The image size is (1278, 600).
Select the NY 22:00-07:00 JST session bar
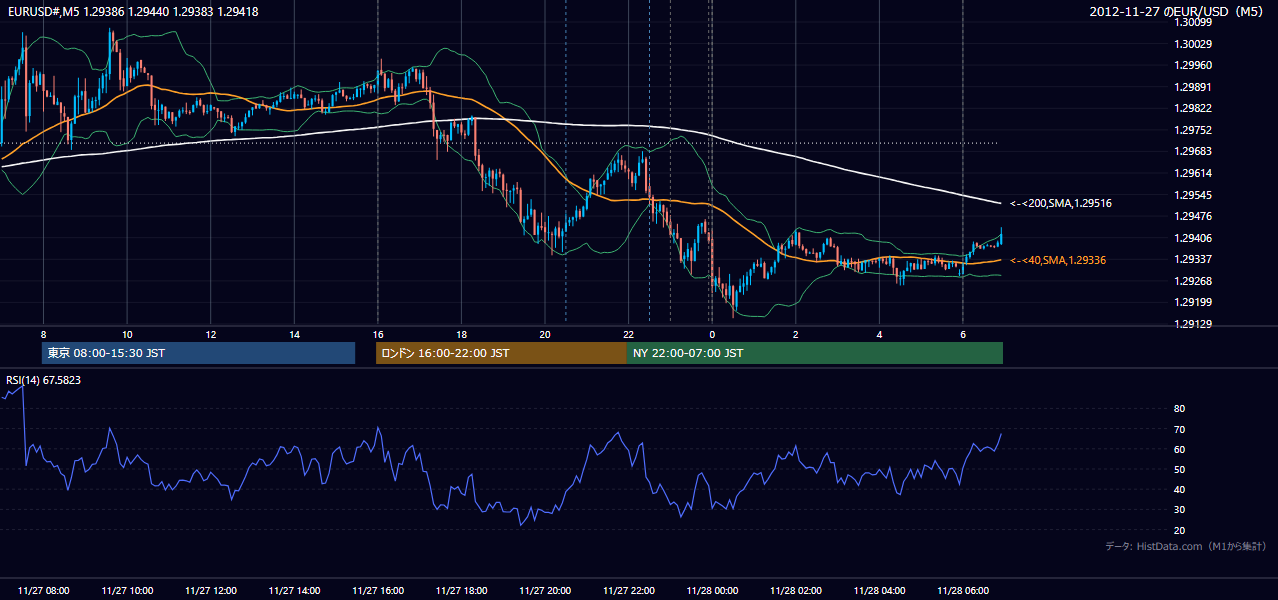[815, 353]
